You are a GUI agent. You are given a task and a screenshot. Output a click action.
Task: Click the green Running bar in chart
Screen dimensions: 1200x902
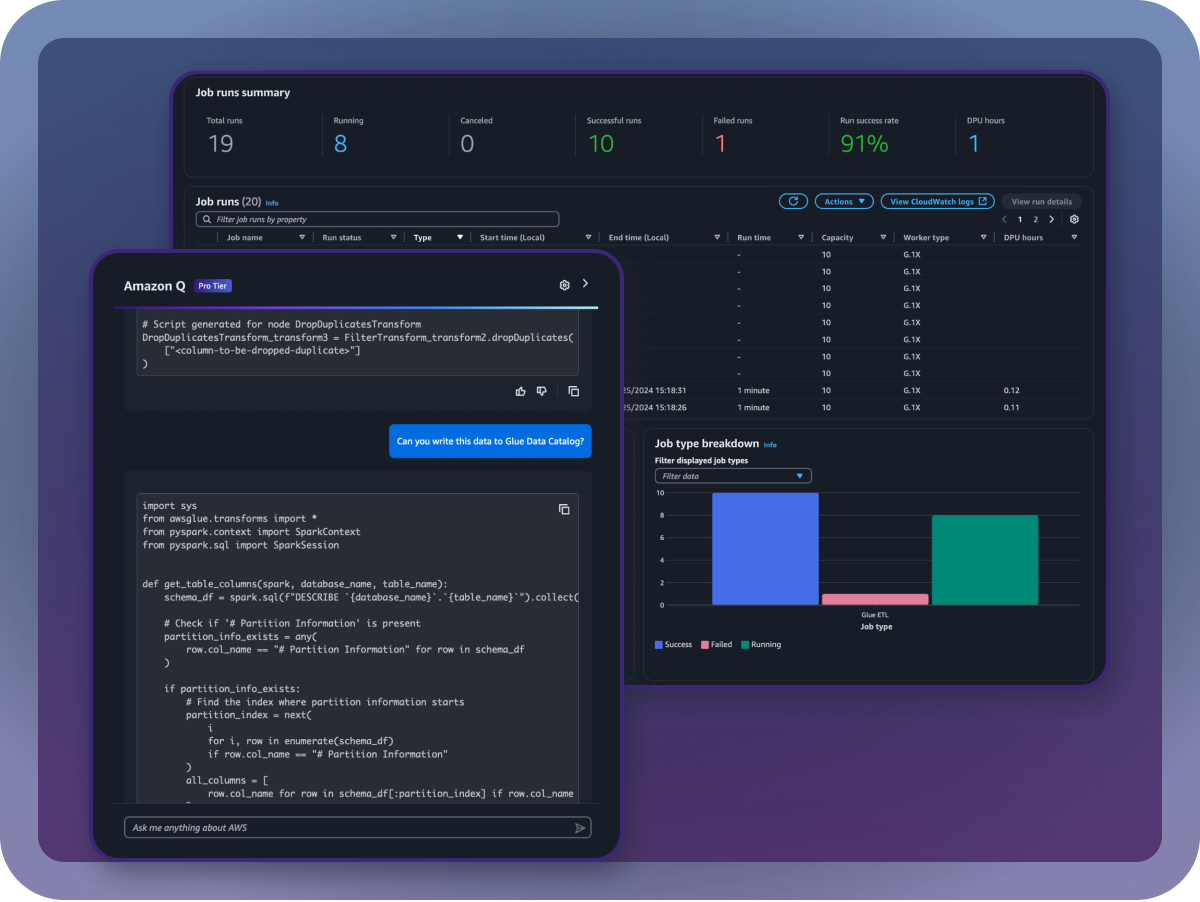pyautogui.click(x=984, y=560)
